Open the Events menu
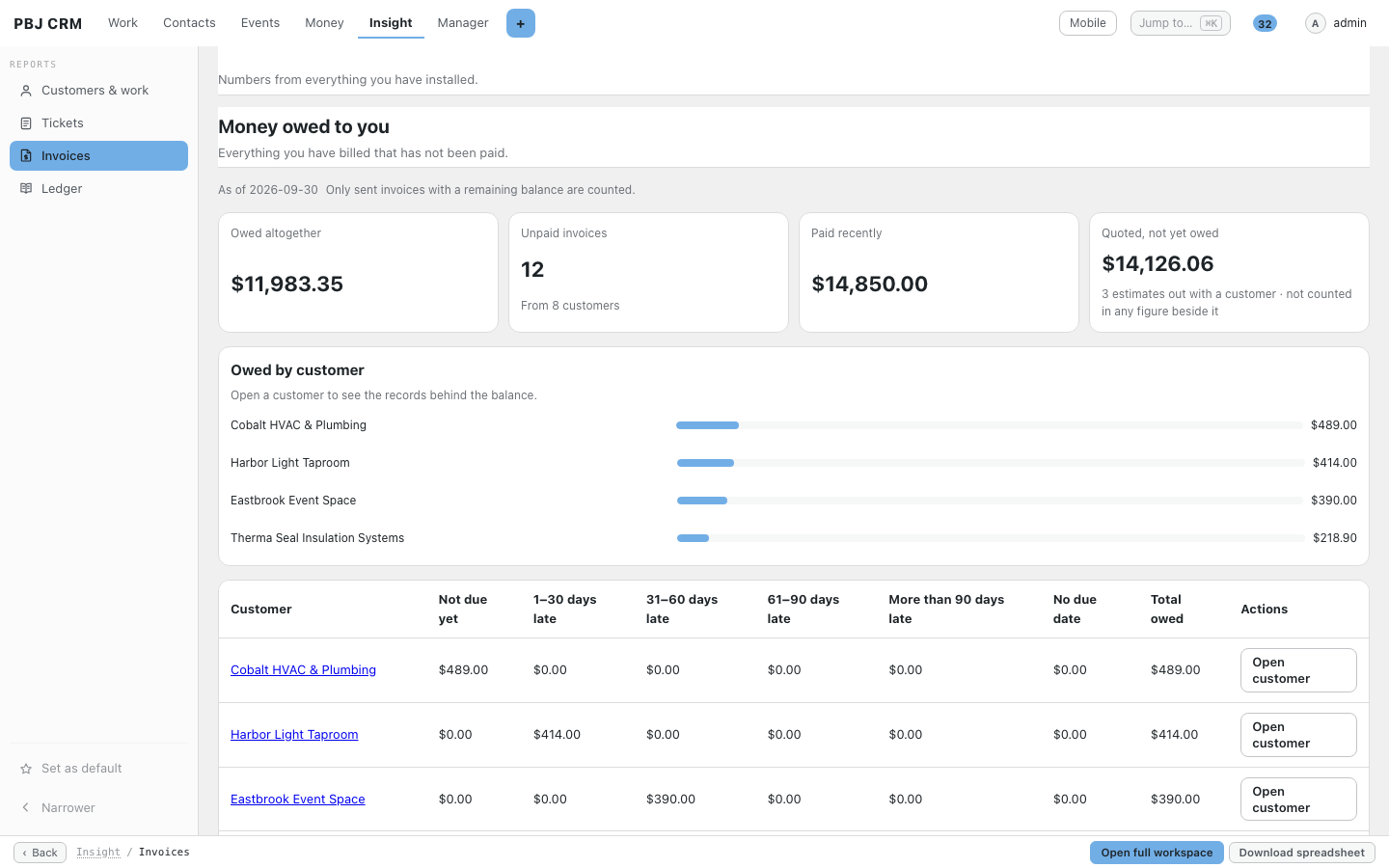This screenshot has height=868, width=1389. coord(260,23)
